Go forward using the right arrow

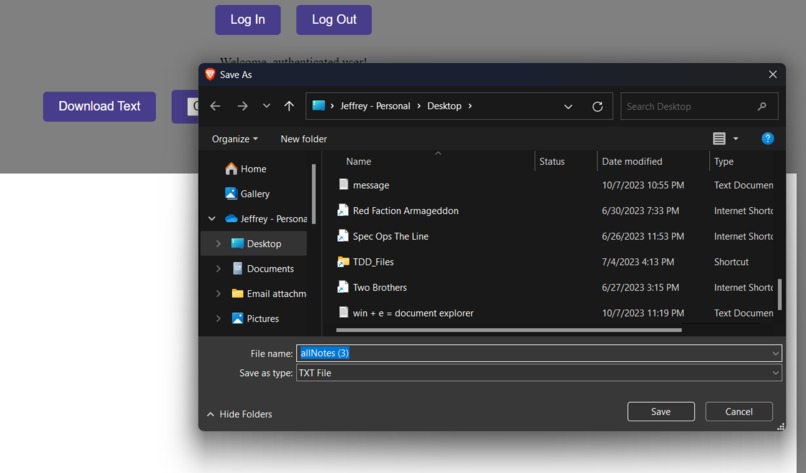(242, 106)
